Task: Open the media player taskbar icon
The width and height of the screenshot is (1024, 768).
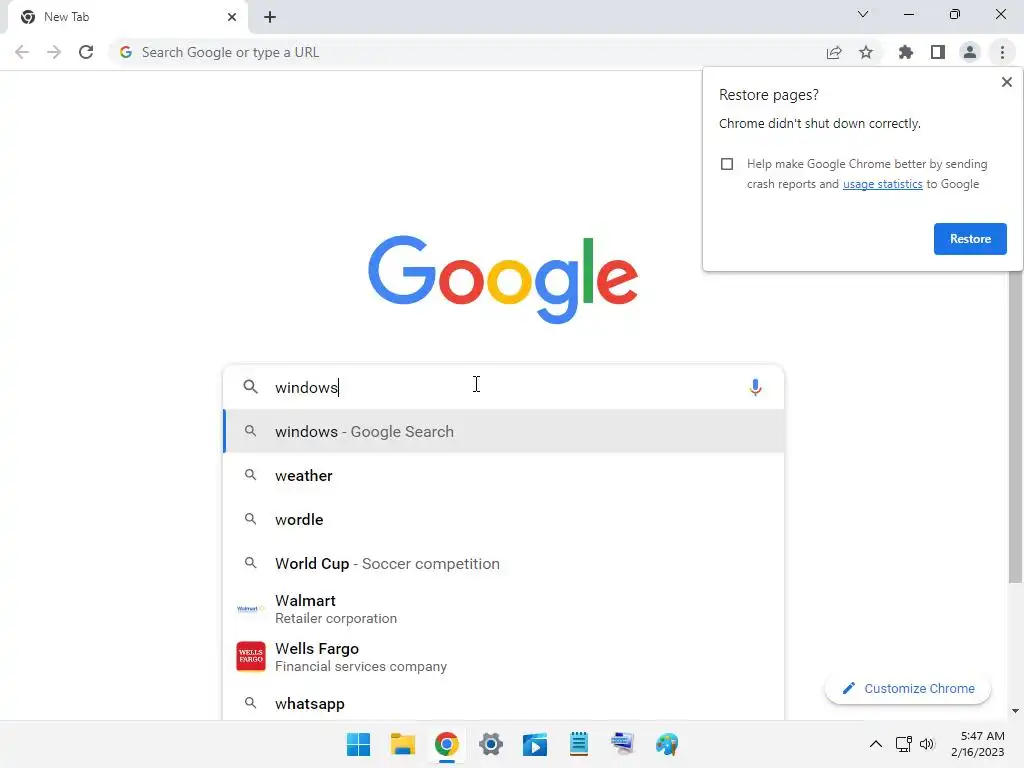Action: (535, 744)
